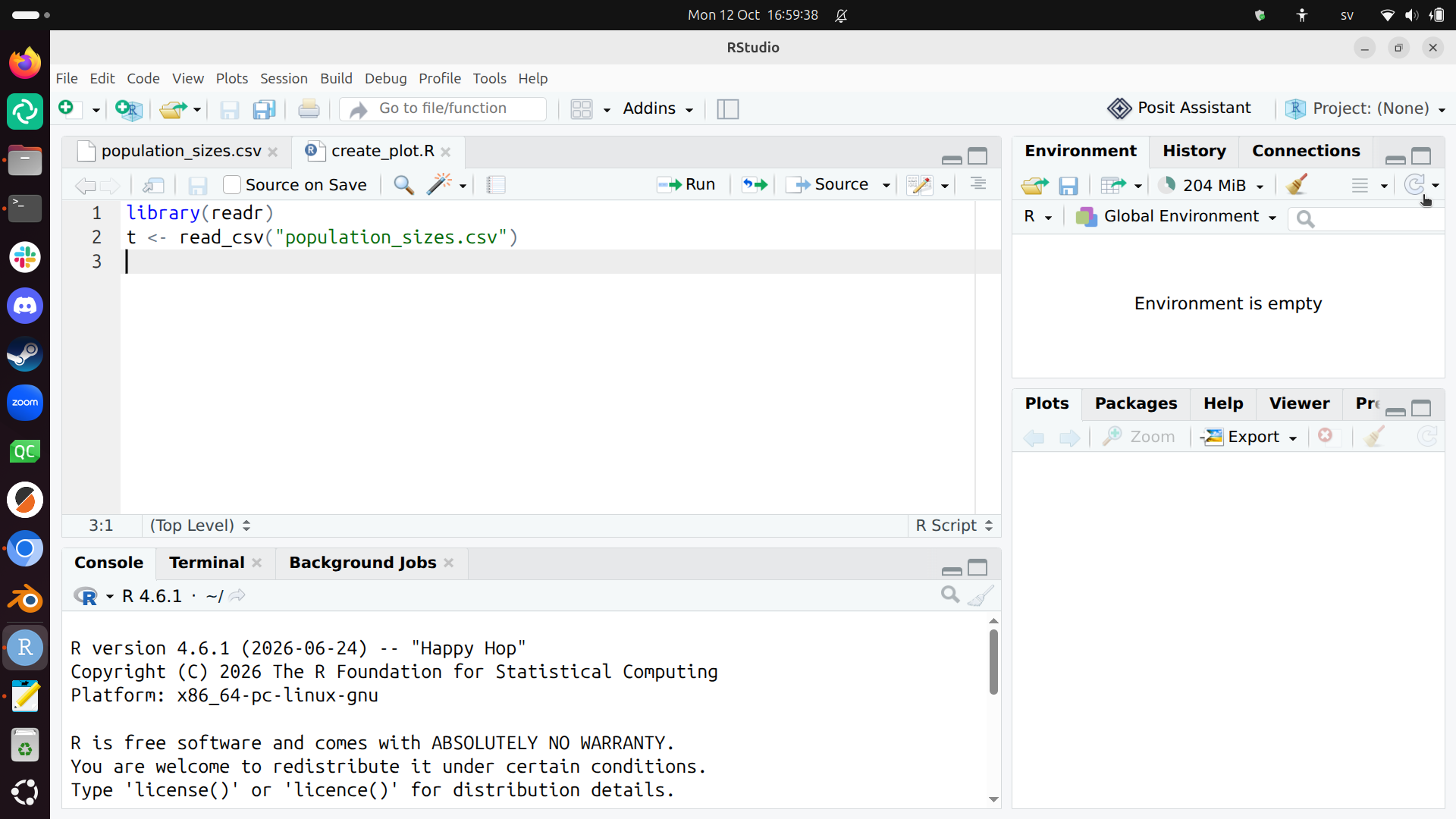
Task: Open the 204 MiB memory usage dropdown
Action: point(1211,185)
